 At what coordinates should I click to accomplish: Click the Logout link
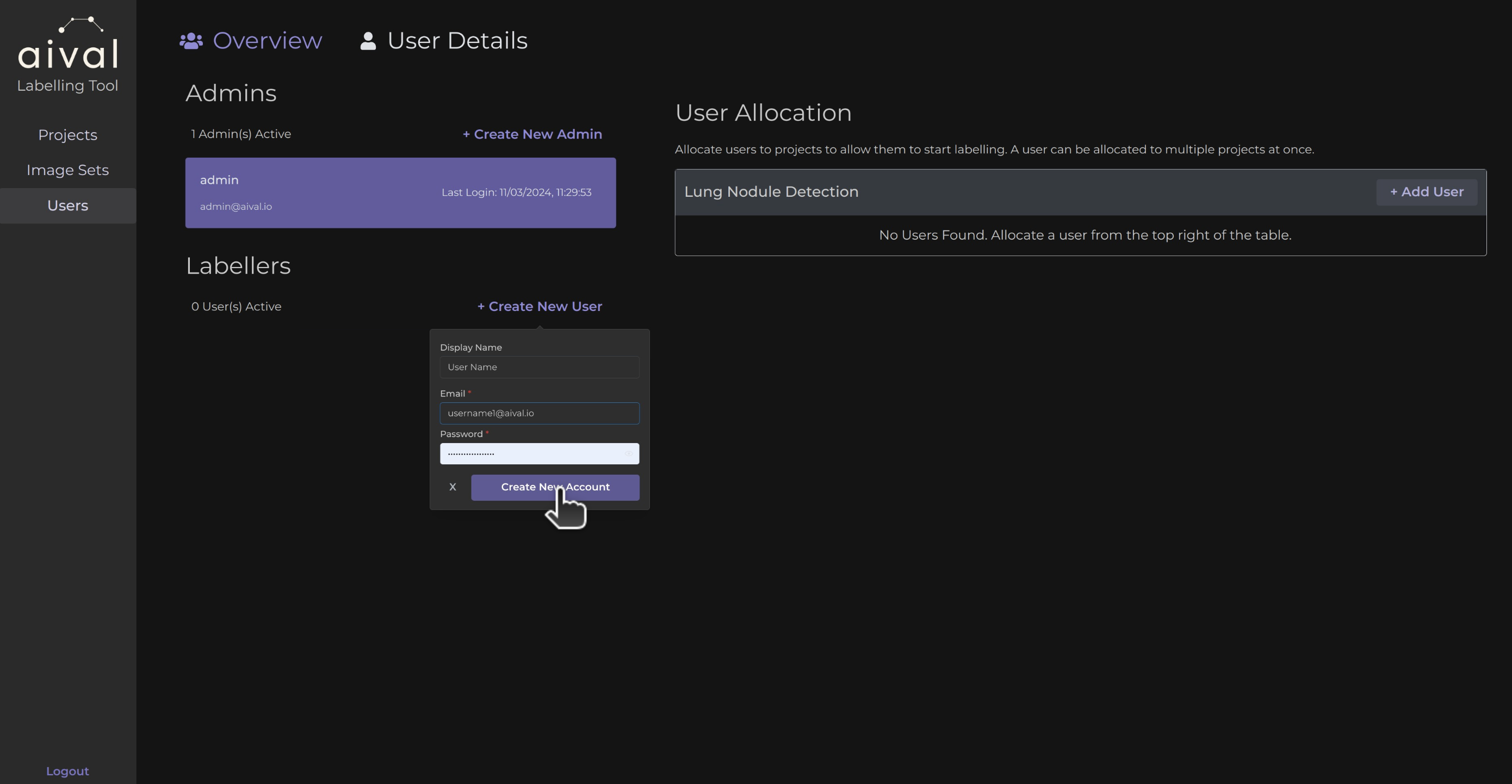67,771
